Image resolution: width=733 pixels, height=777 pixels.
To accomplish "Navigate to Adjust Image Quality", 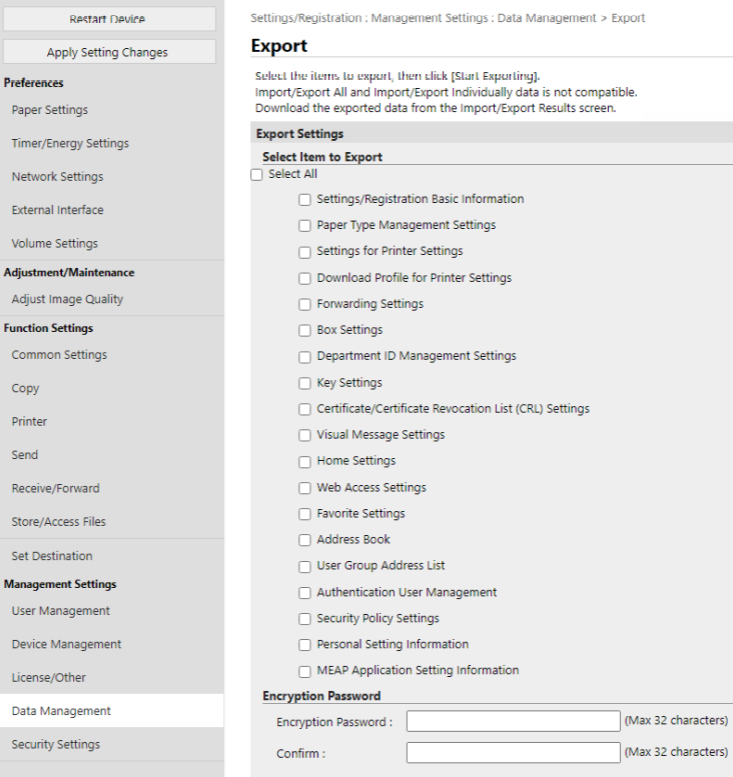I will (x=67, y=299).
